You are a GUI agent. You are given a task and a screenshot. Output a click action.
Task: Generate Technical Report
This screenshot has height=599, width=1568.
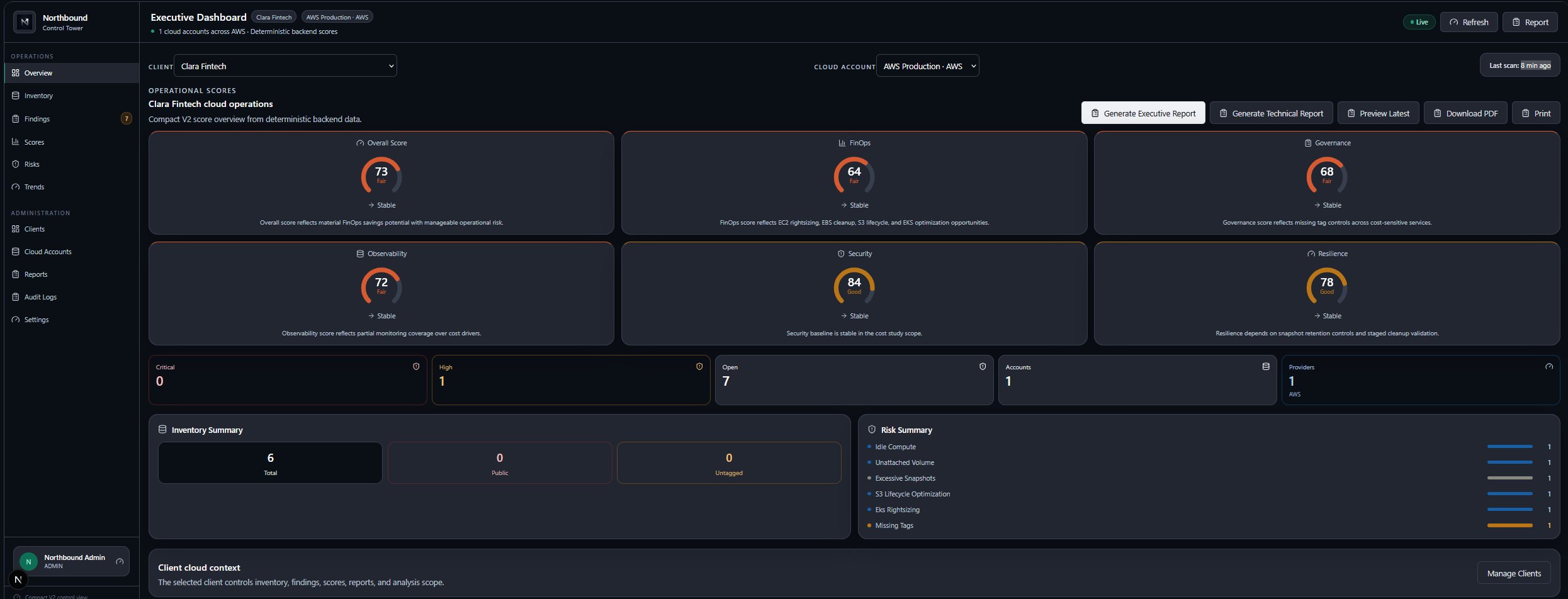(1271, 113)
